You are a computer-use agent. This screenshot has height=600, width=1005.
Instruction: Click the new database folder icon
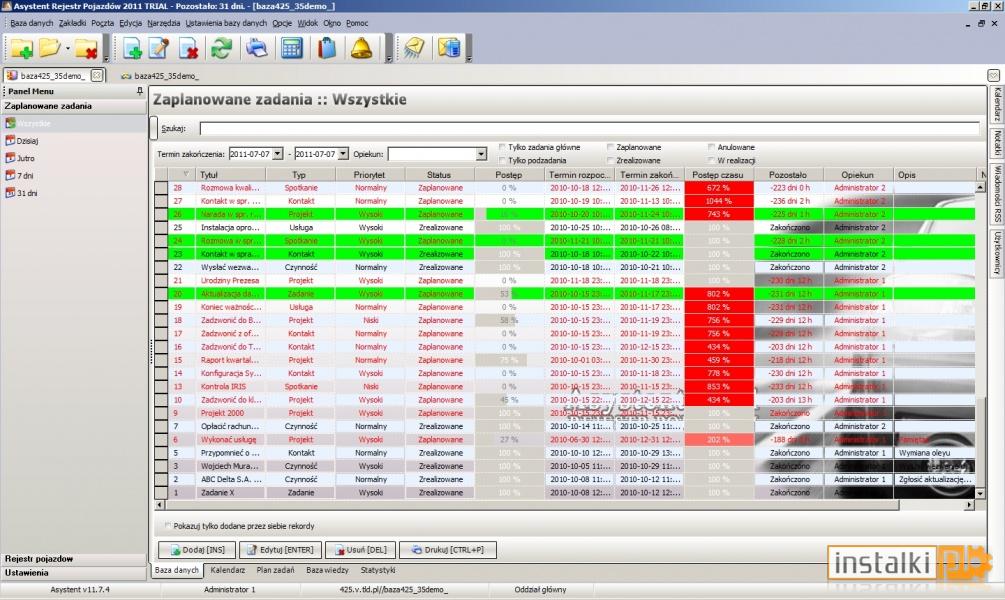coord(21,48)
